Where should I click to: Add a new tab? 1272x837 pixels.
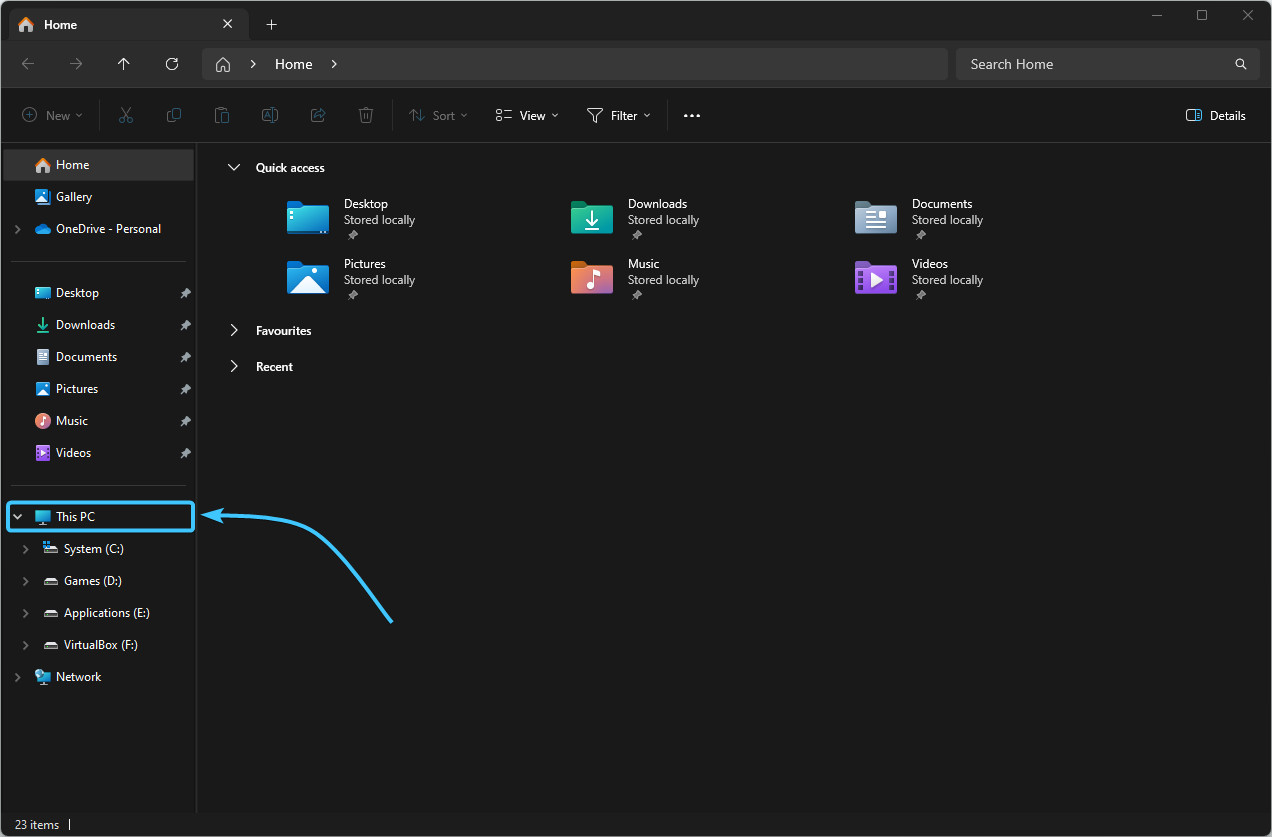click(x=271, y=24)
